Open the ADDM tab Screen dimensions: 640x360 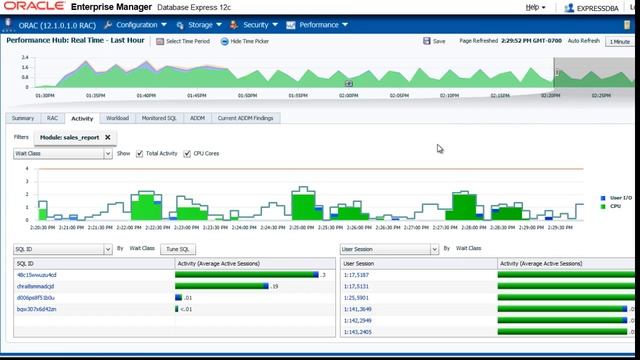pos(198,118)
